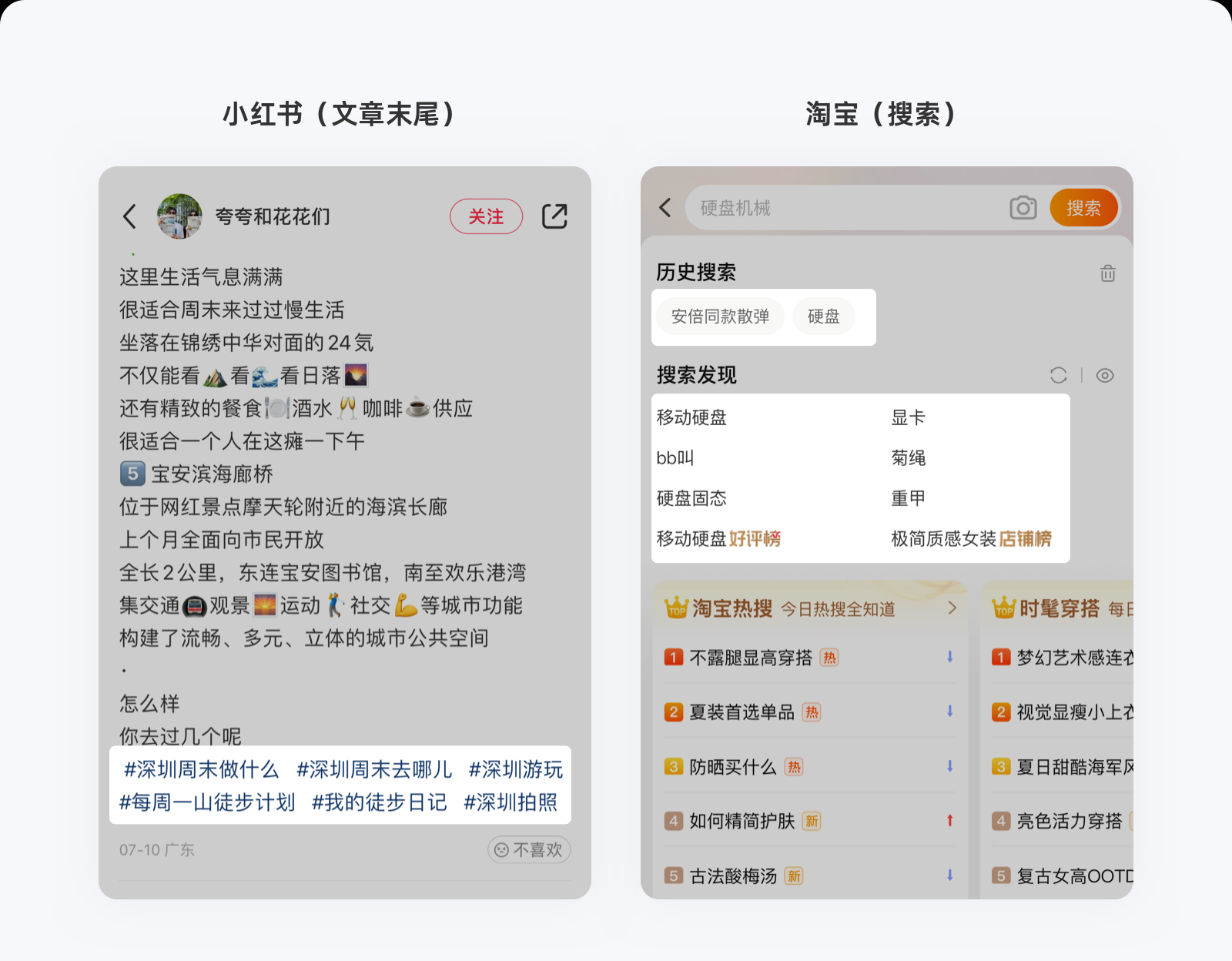Open the 夸夸和花花们 profile avatar
Viewport: 1232px width, 961px height.
pos(179,216)
